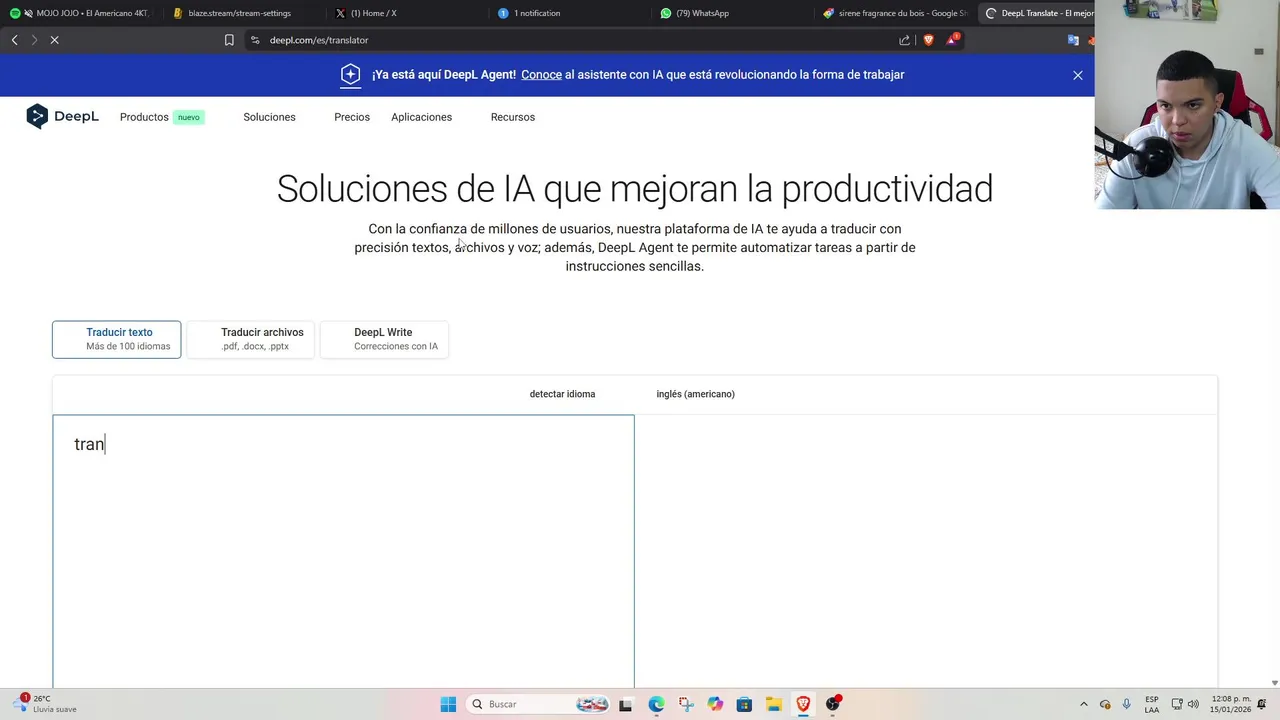Click the Brave Rewards triangle icon

click(x=952, y=40)
